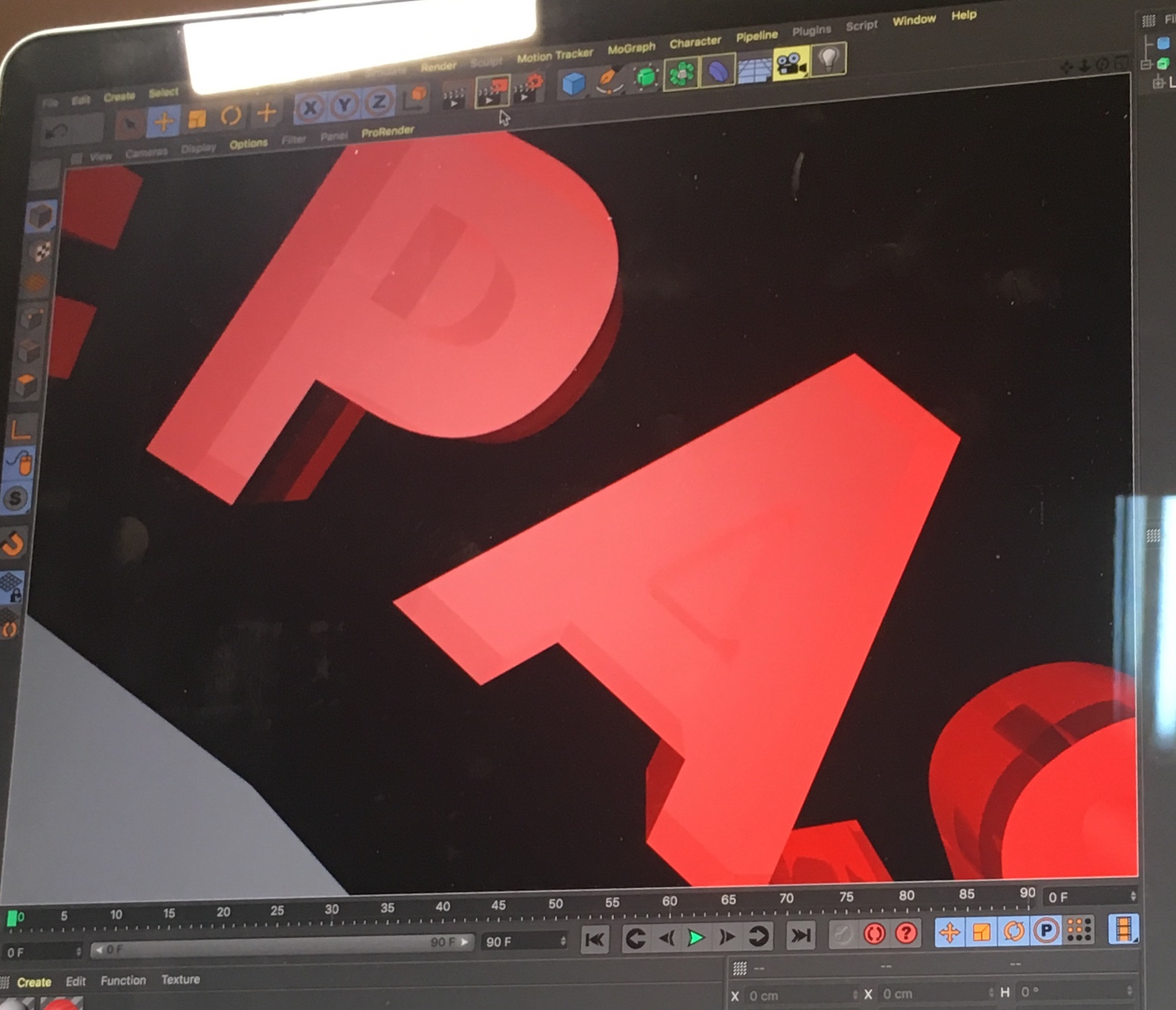Open the Help menu
Image resolution: width=1176 pixels, height=1010 pixels.
964,15
